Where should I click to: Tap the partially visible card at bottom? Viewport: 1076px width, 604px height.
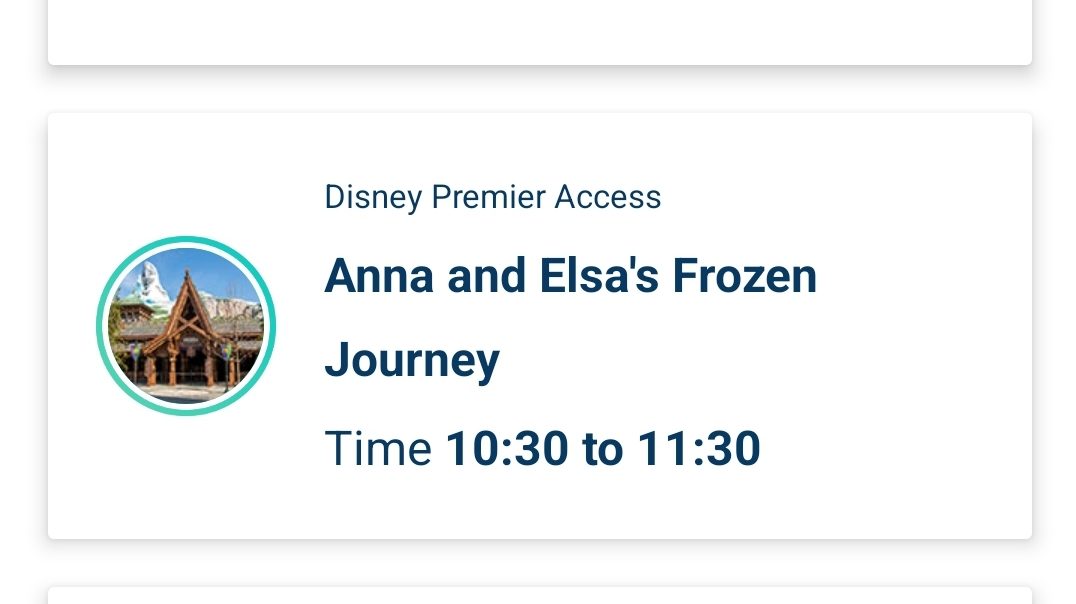[540, 596]
